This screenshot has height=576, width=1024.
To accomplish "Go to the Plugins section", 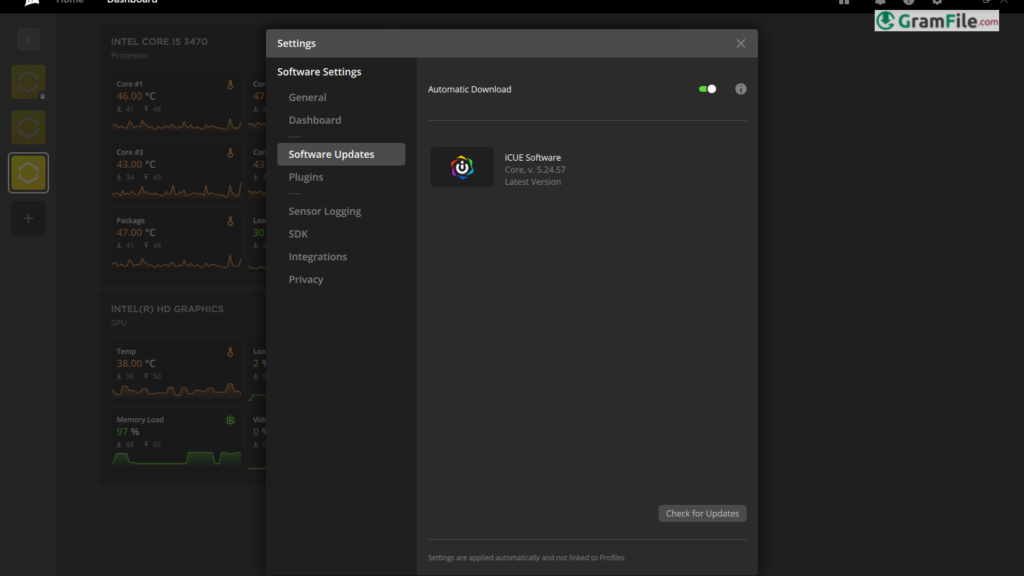I will click(x=306, y=177).
